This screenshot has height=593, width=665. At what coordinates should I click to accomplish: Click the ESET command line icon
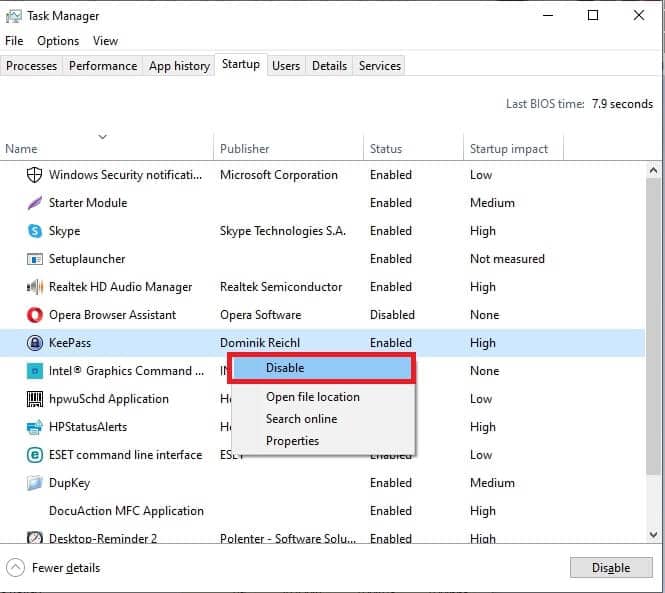click(x=34, y=455)
